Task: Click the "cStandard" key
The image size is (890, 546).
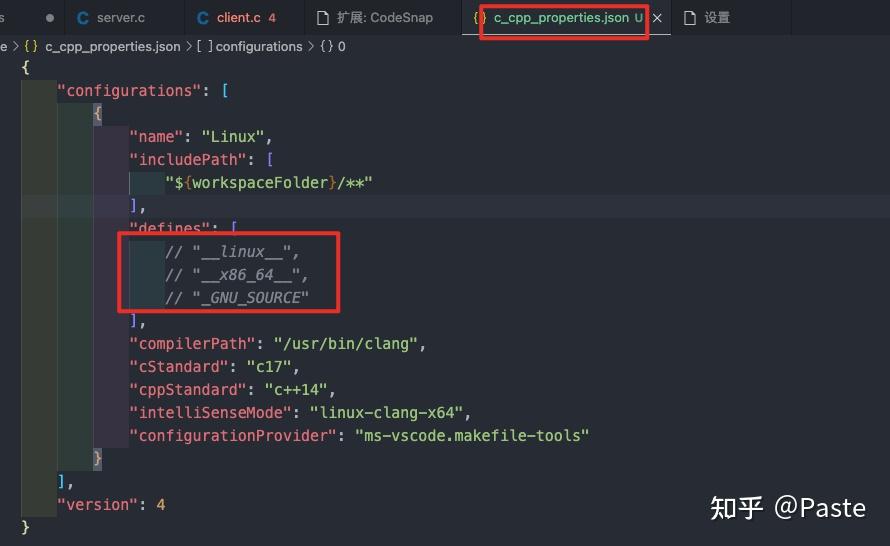Action: point(179,367)
